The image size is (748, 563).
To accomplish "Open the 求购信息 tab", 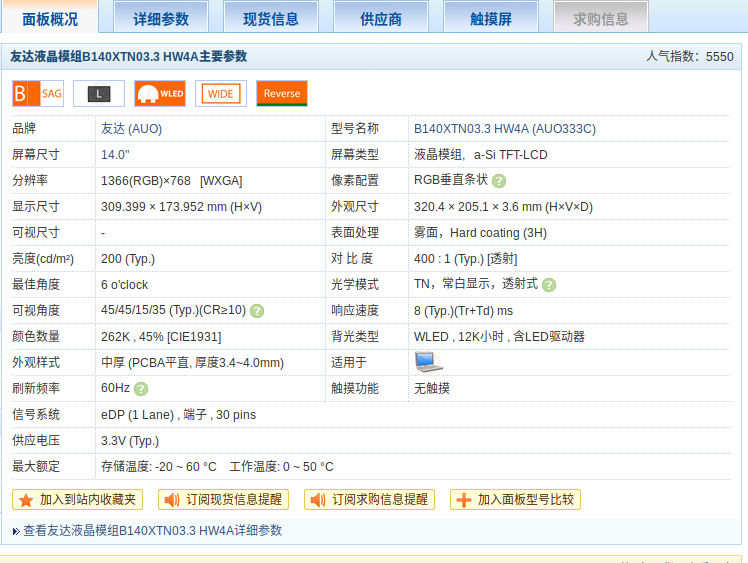I will [601, 18].
